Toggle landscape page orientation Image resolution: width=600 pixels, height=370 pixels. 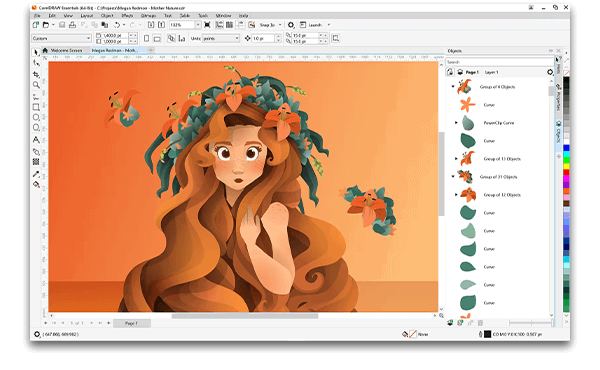click(x=157, y=38)
